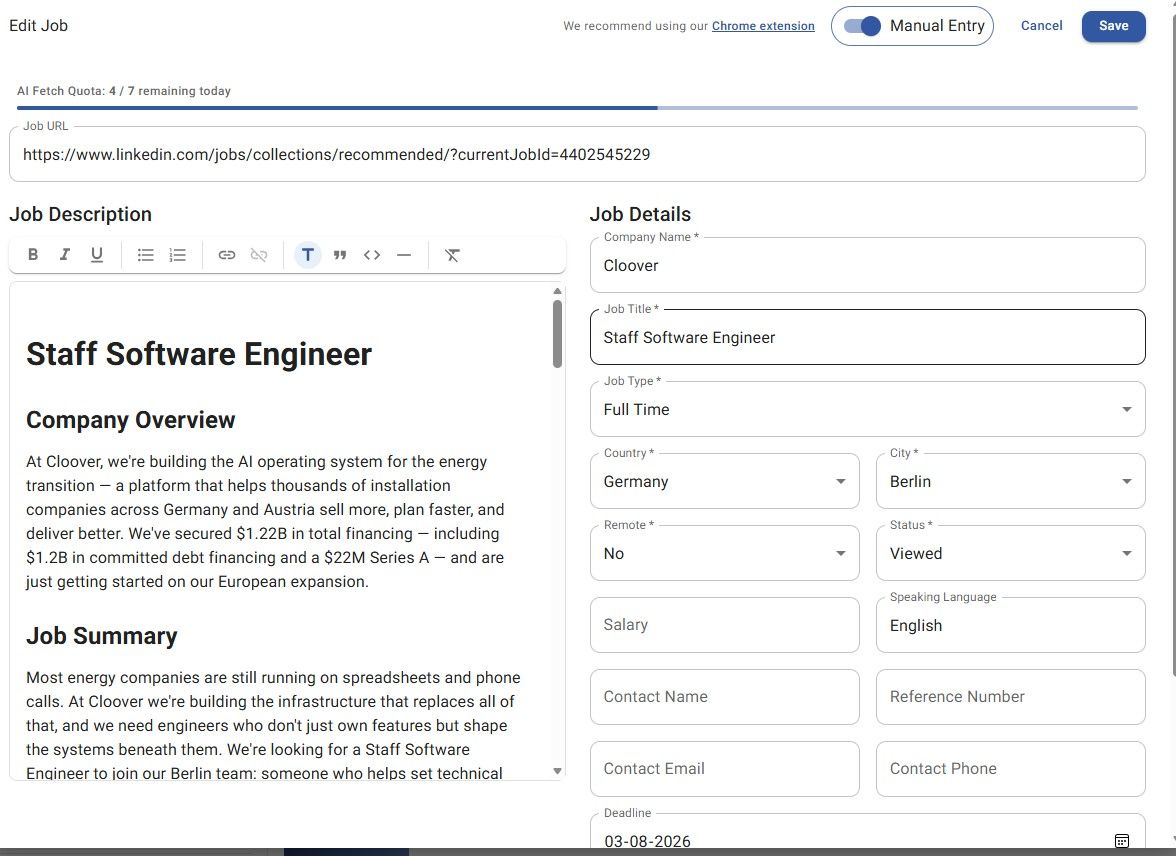Click Cancel to discard edits
The height and width of the screenshot is (856, 1176).
(1041, 26)
